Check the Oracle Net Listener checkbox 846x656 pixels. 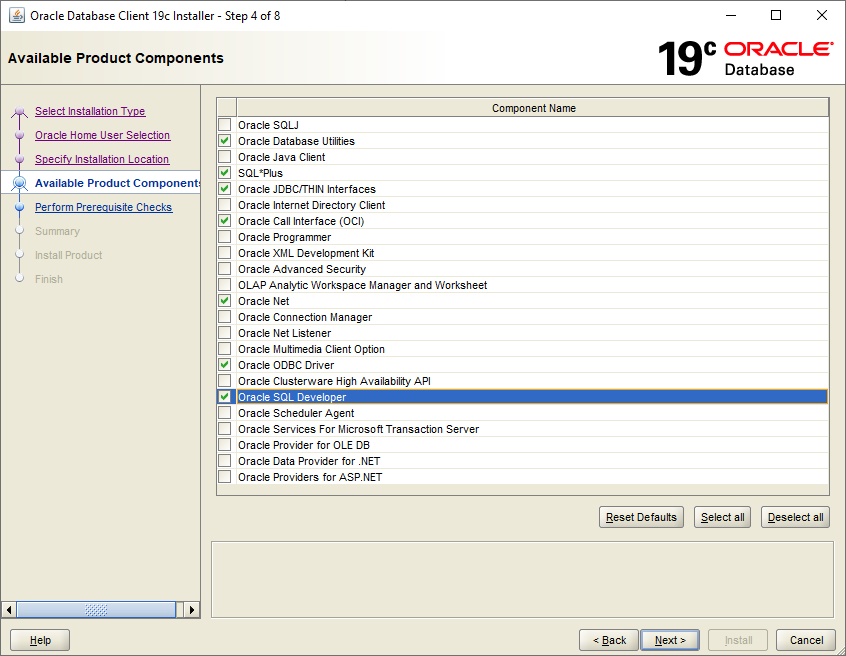pyautogui.click(x=224, y=333)
